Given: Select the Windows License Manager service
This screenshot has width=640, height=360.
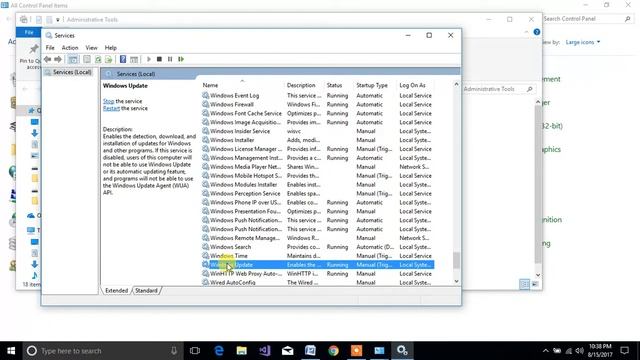Looking at the screenshot, I should coord(318,149).
